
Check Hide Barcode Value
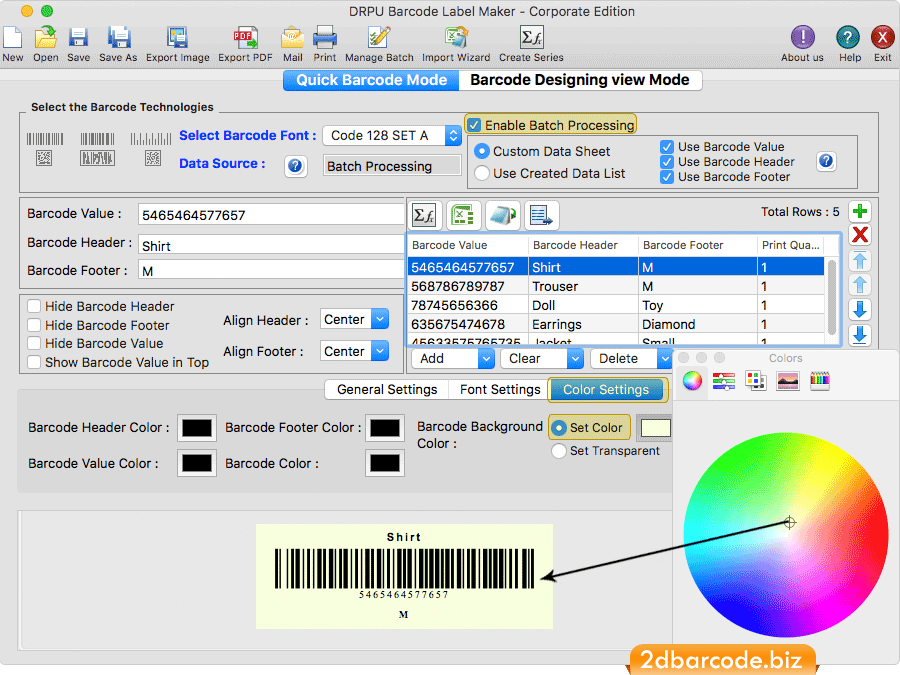pos(34,343)
